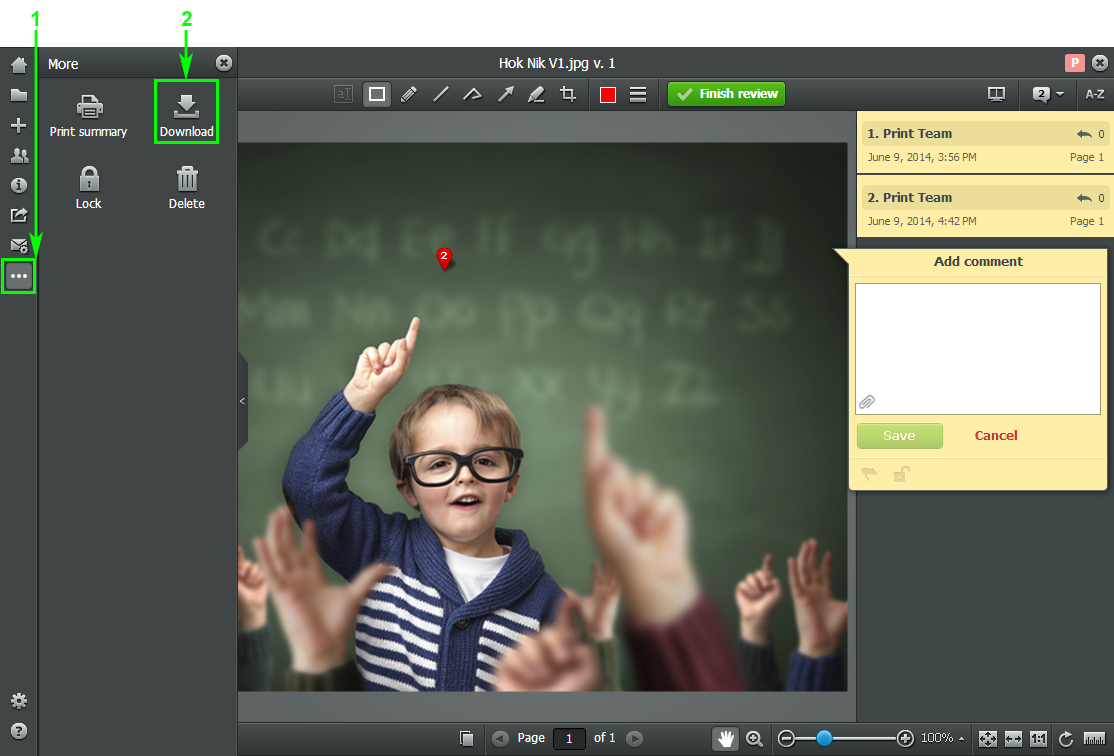The width and height of the screenshot is (1114, 756).
Task: Select the text annotation tool
Action: point(343,94)
